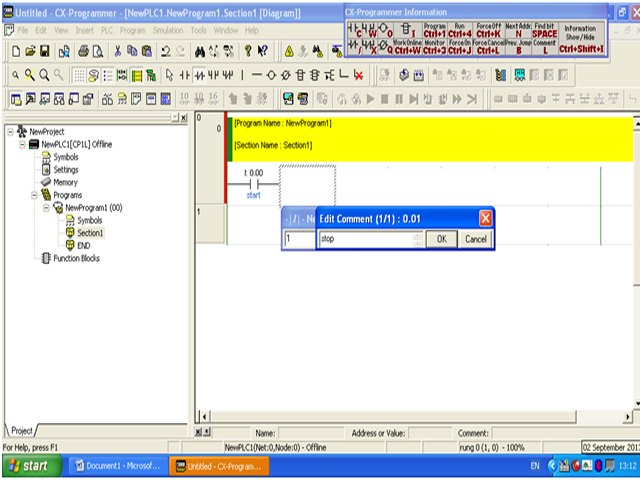Switch to the Project tab
The image size is (640, 480).
[21, 431]
